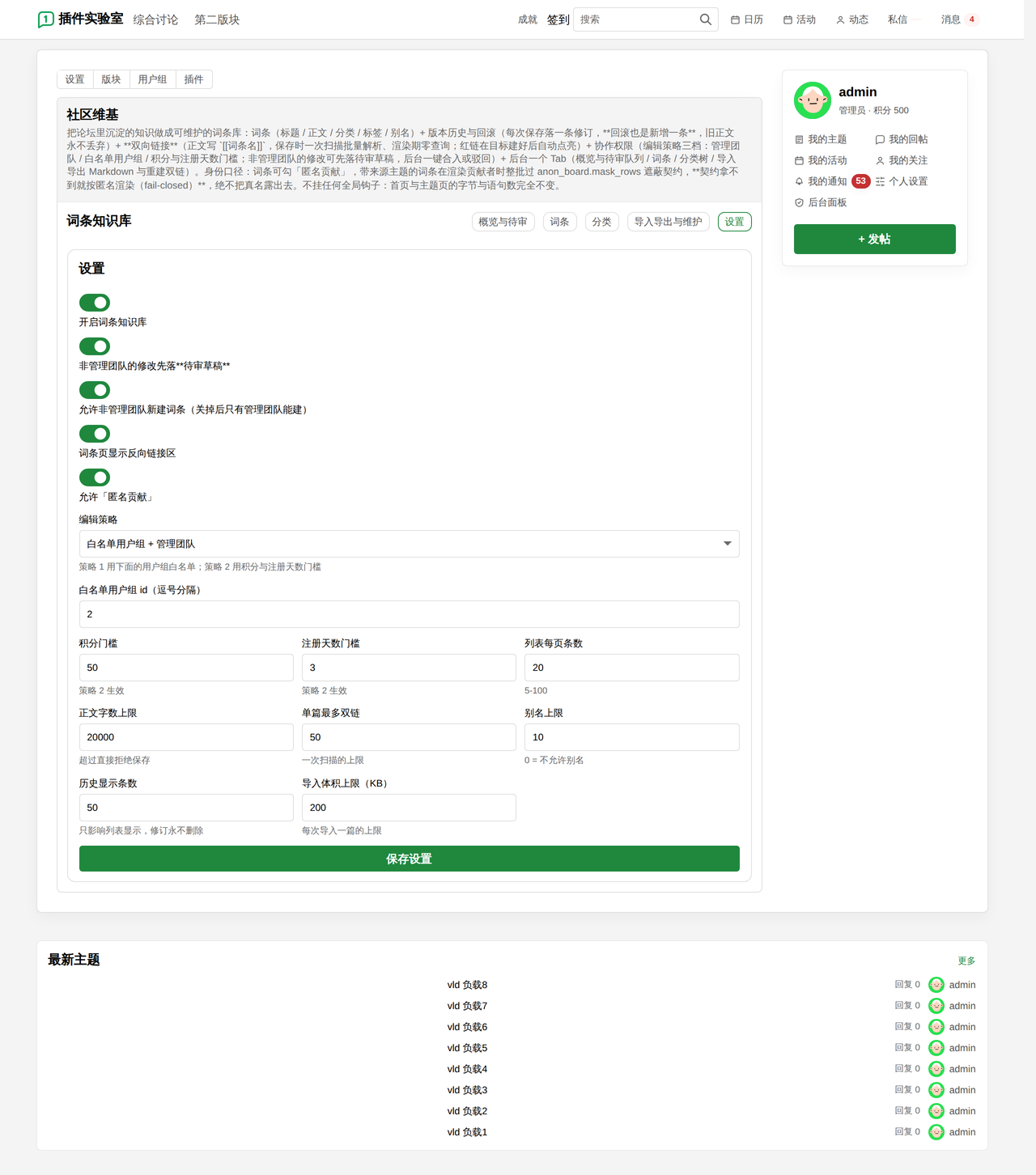
Task: Click admin avatar in the vld 负载6 row
Action: pos(936,1027)
